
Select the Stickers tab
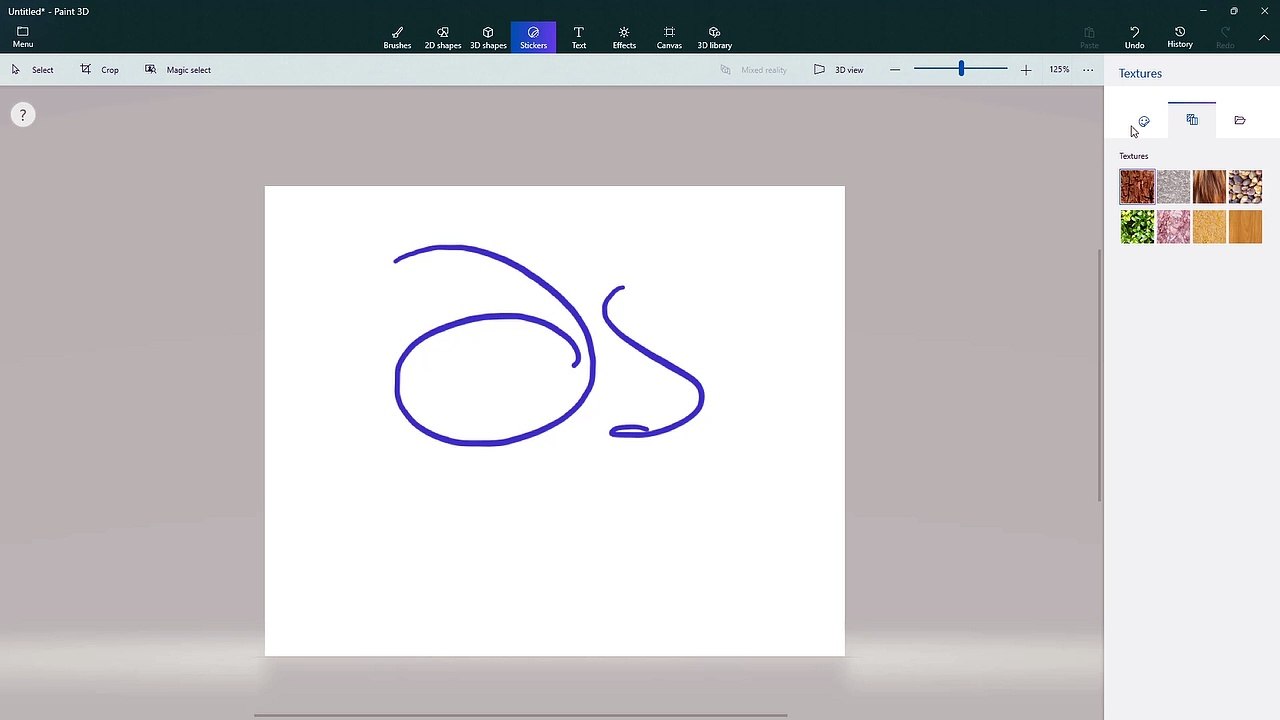533,37
